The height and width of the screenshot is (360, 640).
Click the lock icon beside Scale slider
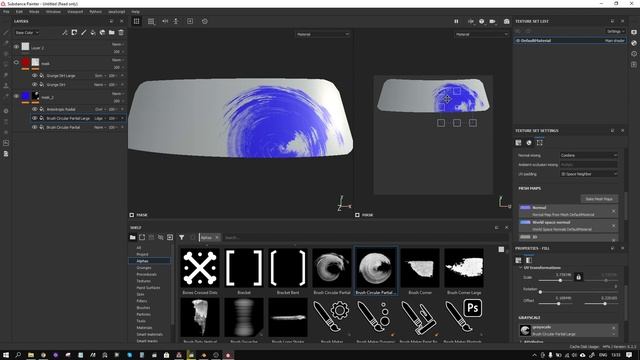(578, 277)
